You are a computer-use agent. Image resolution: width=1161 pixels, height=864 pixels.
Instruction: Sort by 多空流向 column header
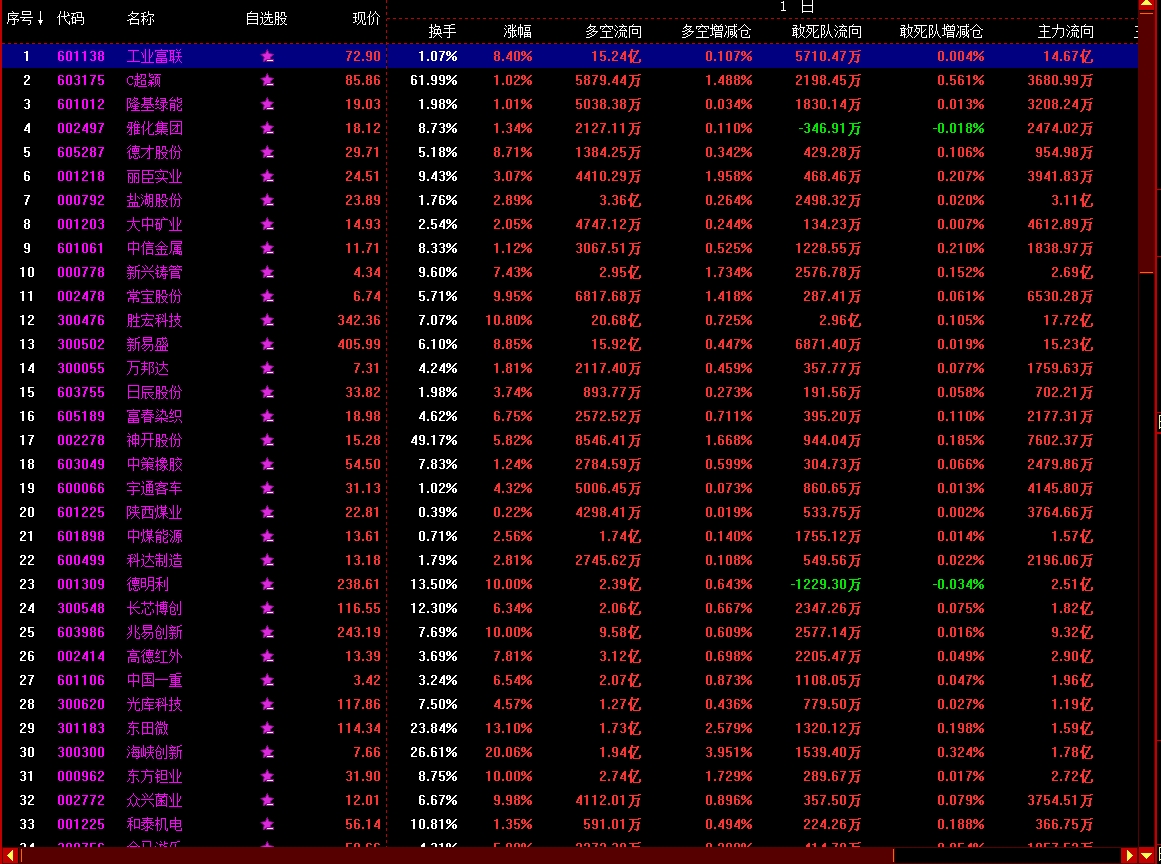[613, 31]
